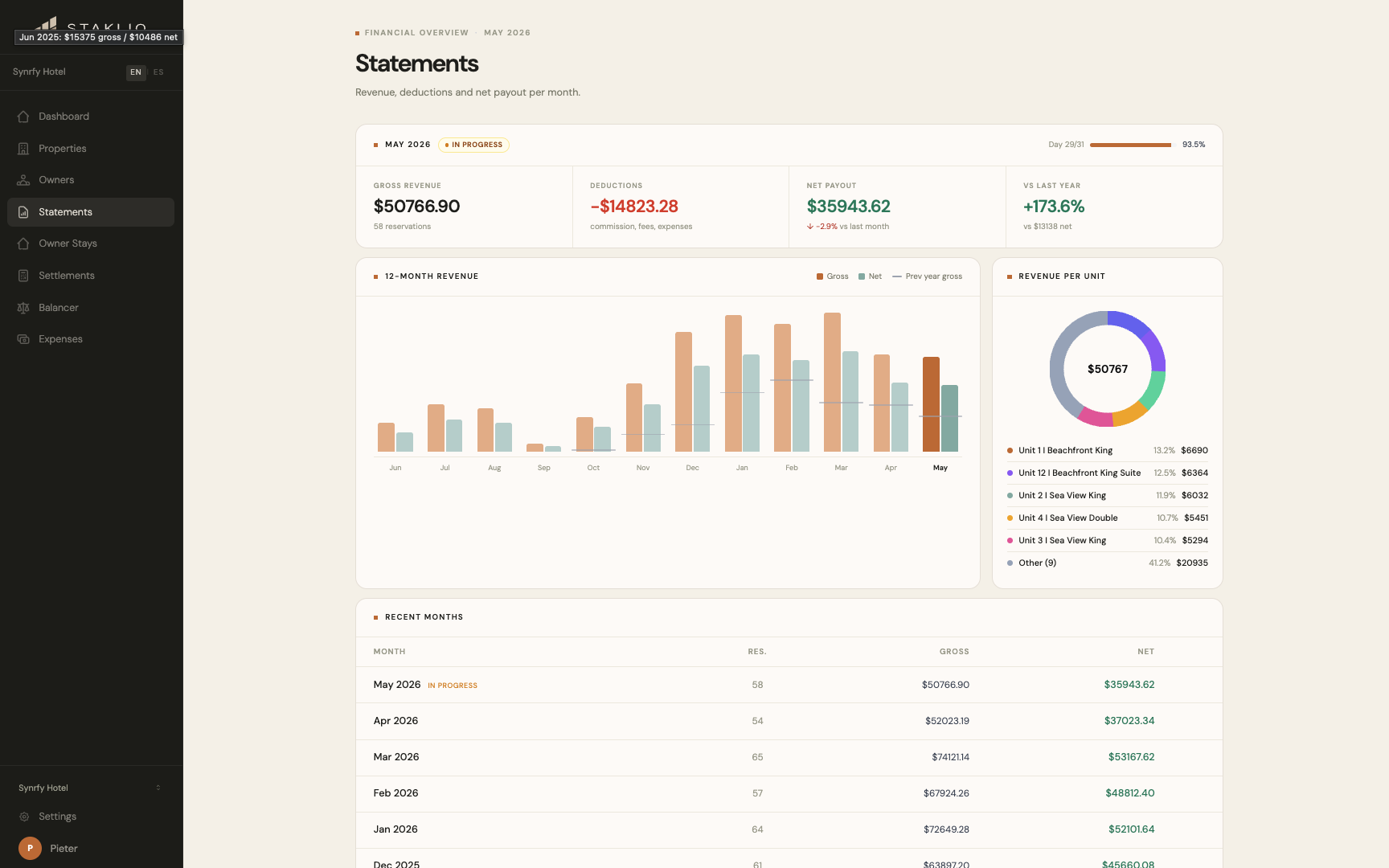Navigate to Settlements
Screen dimensions: 1389x868
pos(91,276)
